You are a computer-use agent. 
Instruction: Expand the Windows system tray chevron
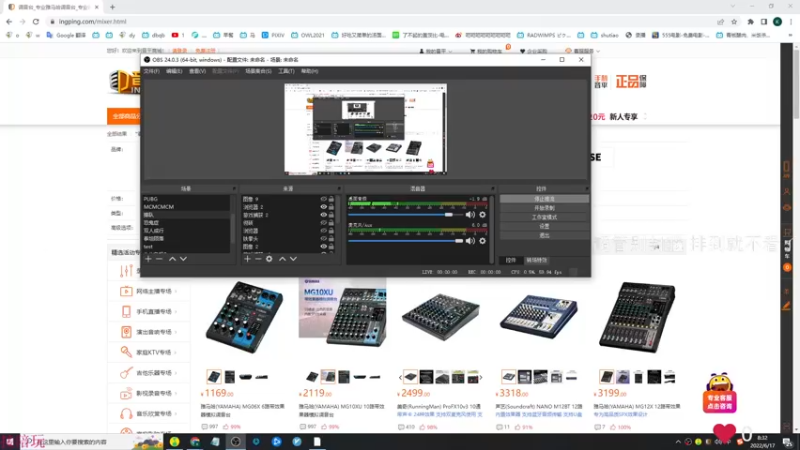(678, 442)
